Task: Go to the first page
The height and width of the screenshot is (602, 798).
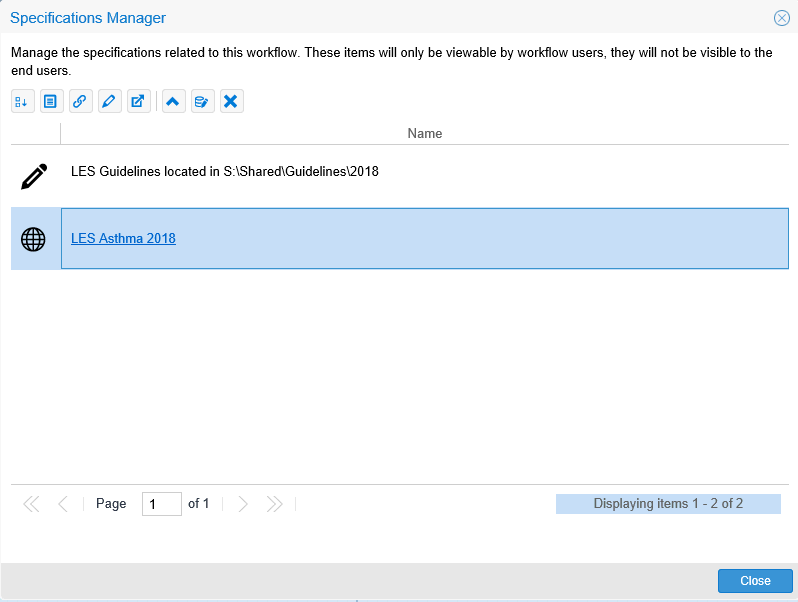Action: [x=31, y=504]
